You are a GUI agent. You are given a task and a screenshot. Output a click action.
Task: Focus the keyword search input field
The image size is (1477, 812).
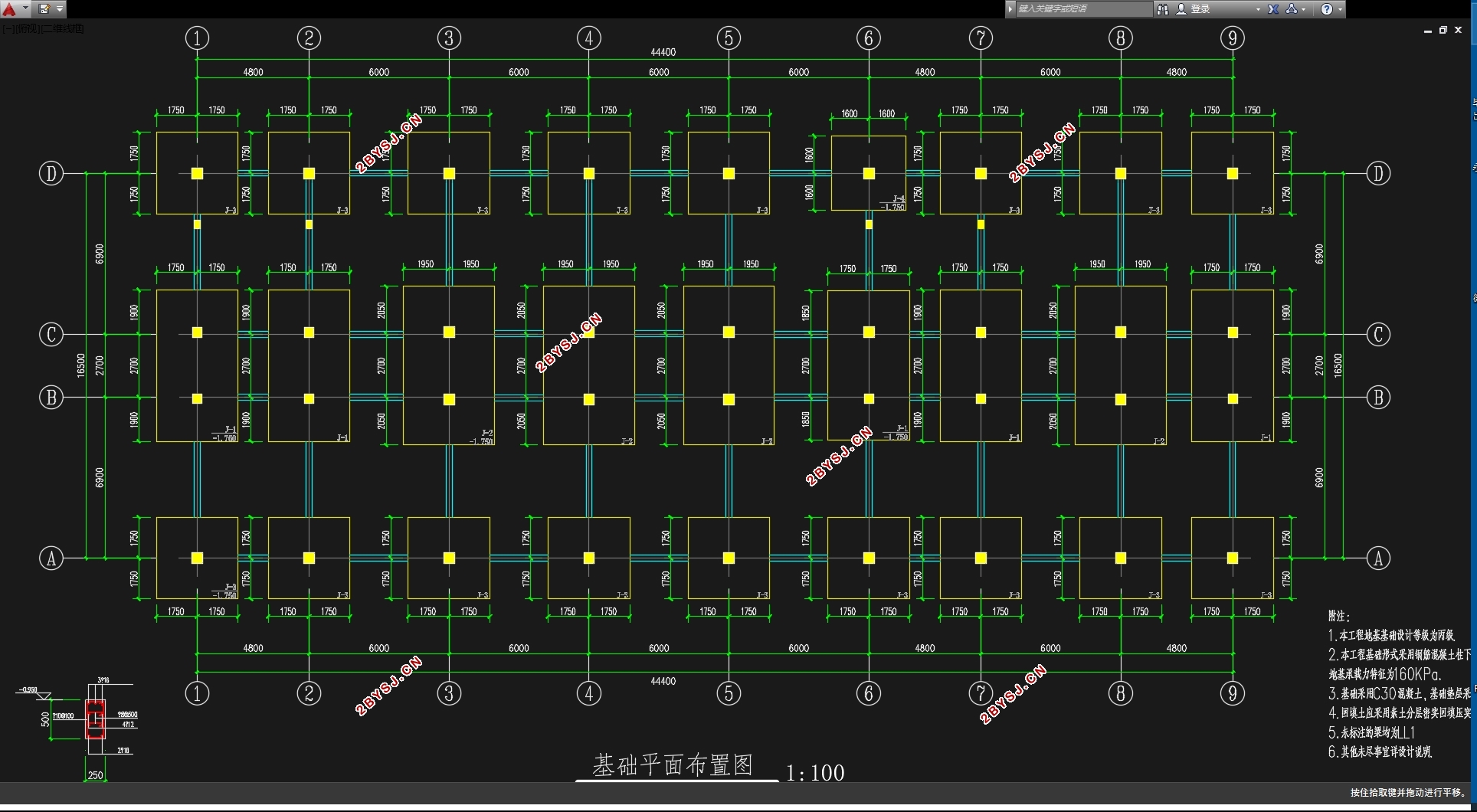1083,9
